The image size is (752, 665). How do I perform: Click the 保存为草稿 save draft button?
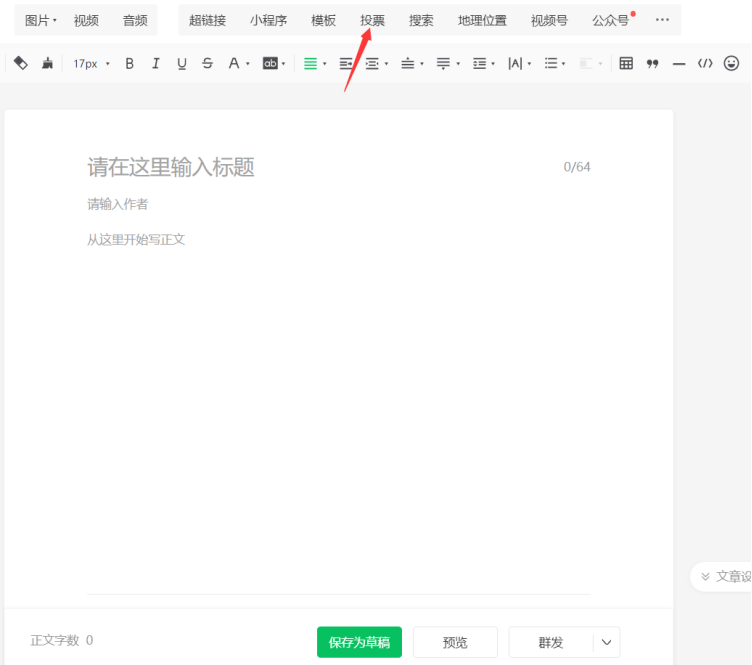[x=359, y=642]
